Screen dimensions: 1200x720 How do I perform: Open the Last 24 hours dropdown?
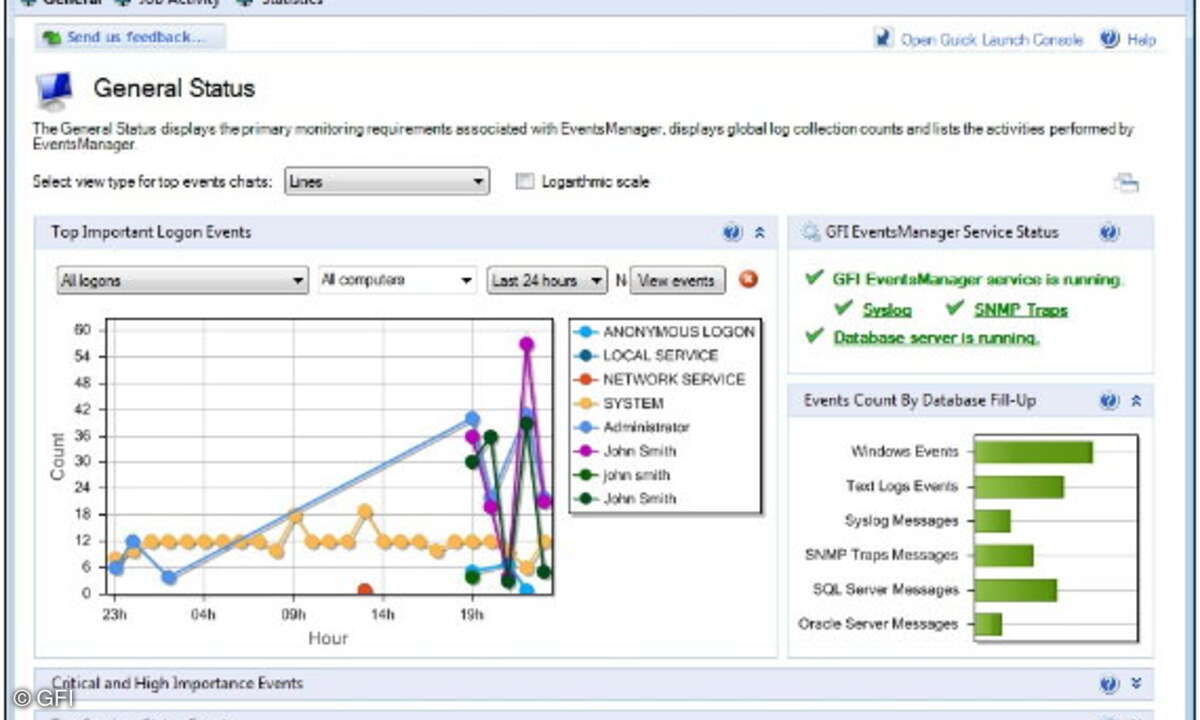[547, 281]
